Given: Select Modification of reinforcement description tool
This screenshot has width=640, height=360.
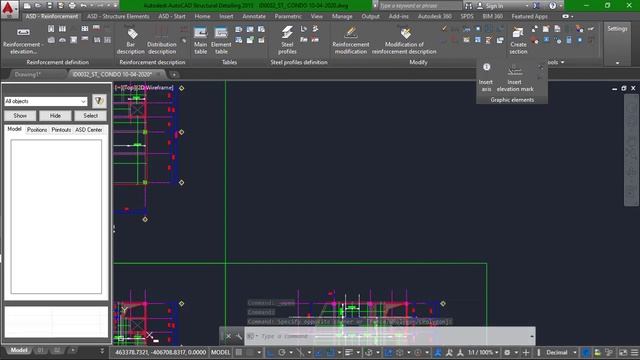Looking at the screenshot, I should (x=404, y=41).
